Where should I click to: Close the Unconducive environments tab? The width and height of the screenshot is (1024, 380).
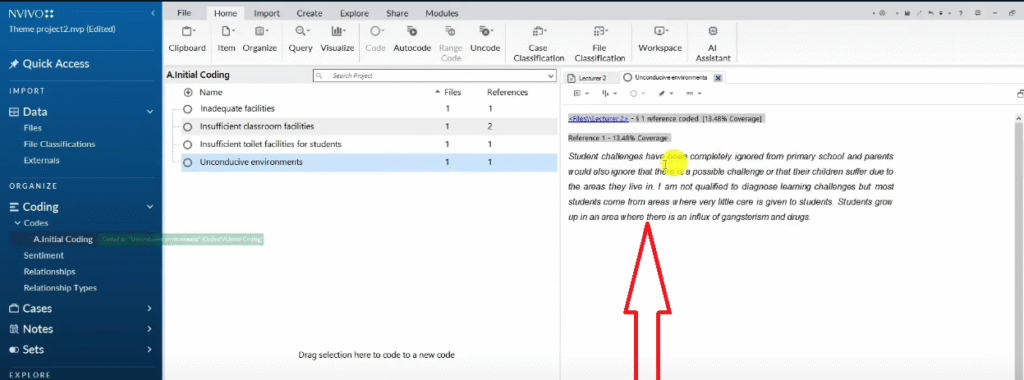[718, 78]
